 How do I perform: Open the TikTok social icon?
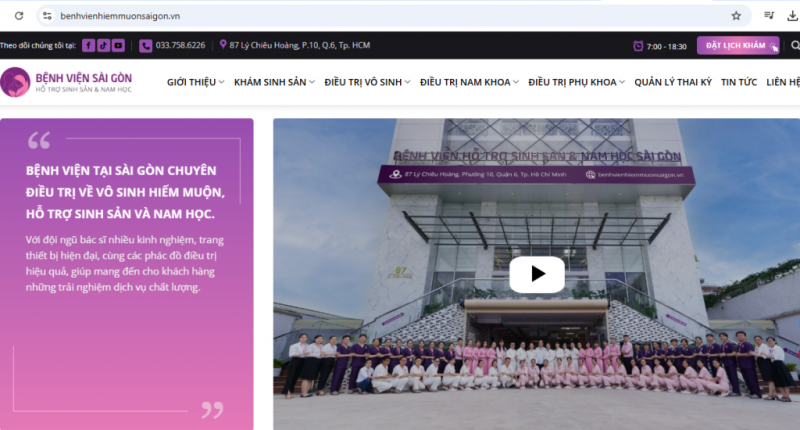[x=104, y=45]
